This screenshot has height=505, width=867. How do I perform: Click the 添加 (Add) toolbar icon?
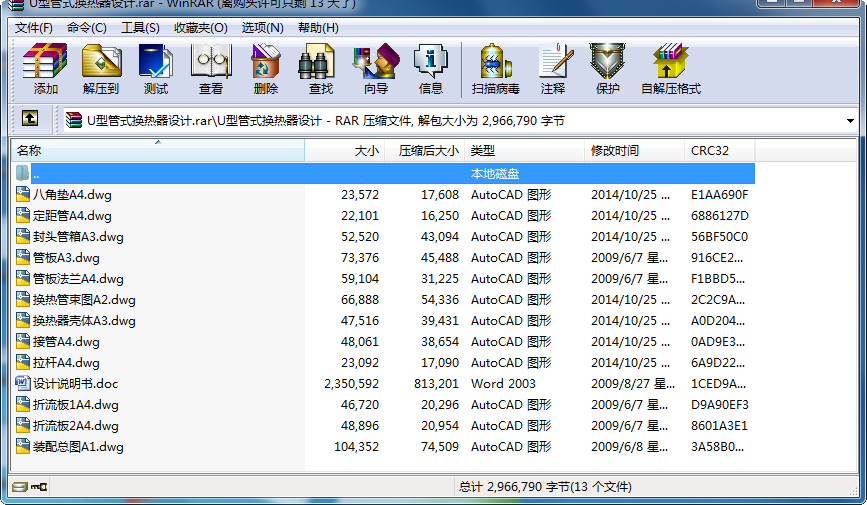point(45,60)
